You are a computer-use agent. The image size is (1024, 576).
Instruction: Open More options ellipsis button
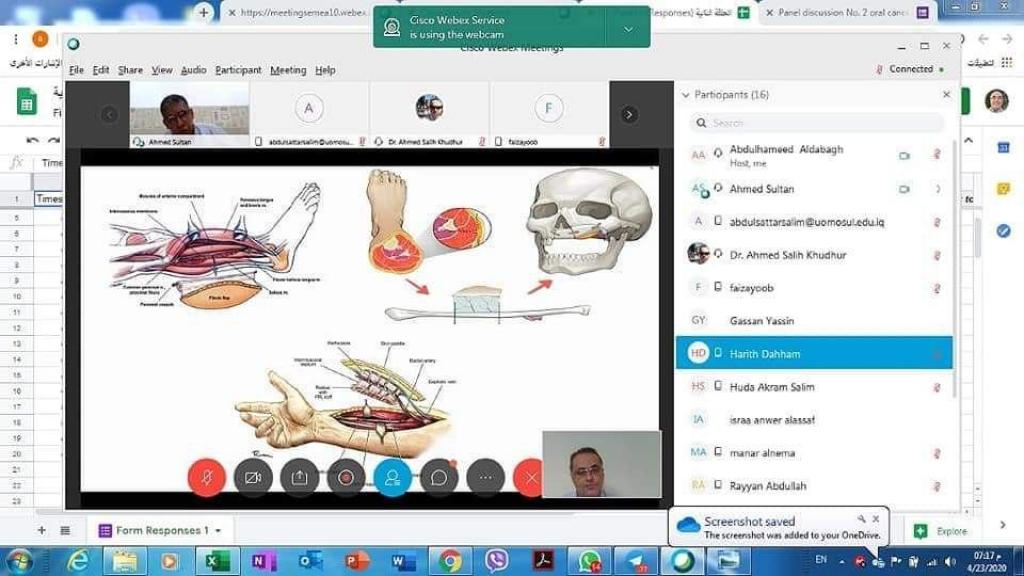(485, 478)
